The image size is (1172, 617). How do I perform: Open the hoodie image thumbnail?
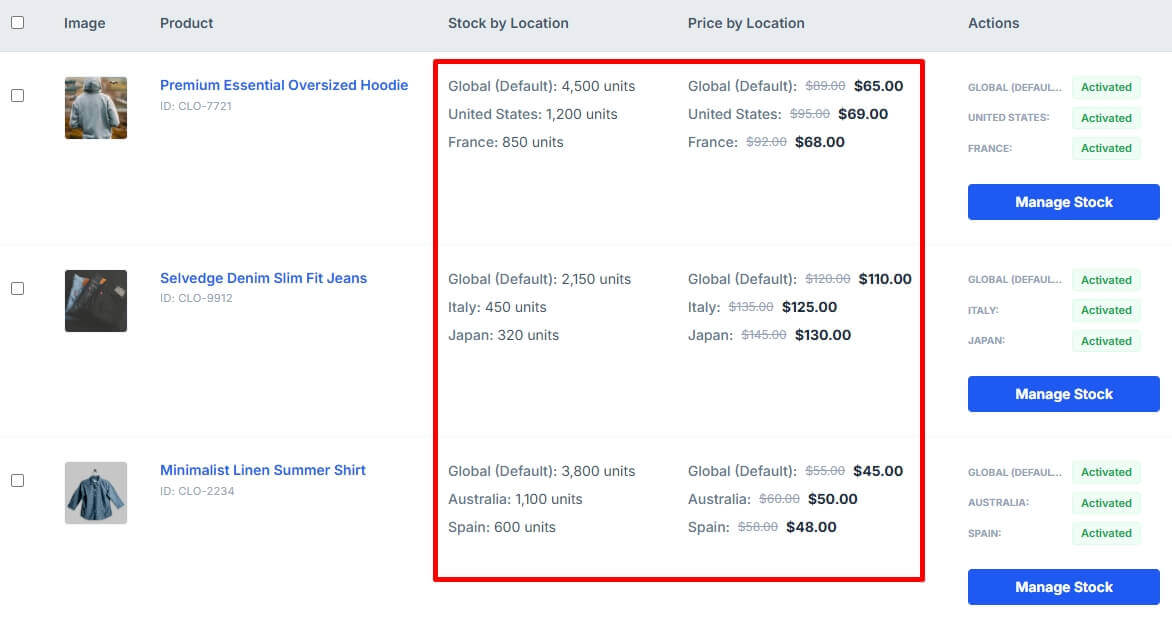[x=95, y=107]
